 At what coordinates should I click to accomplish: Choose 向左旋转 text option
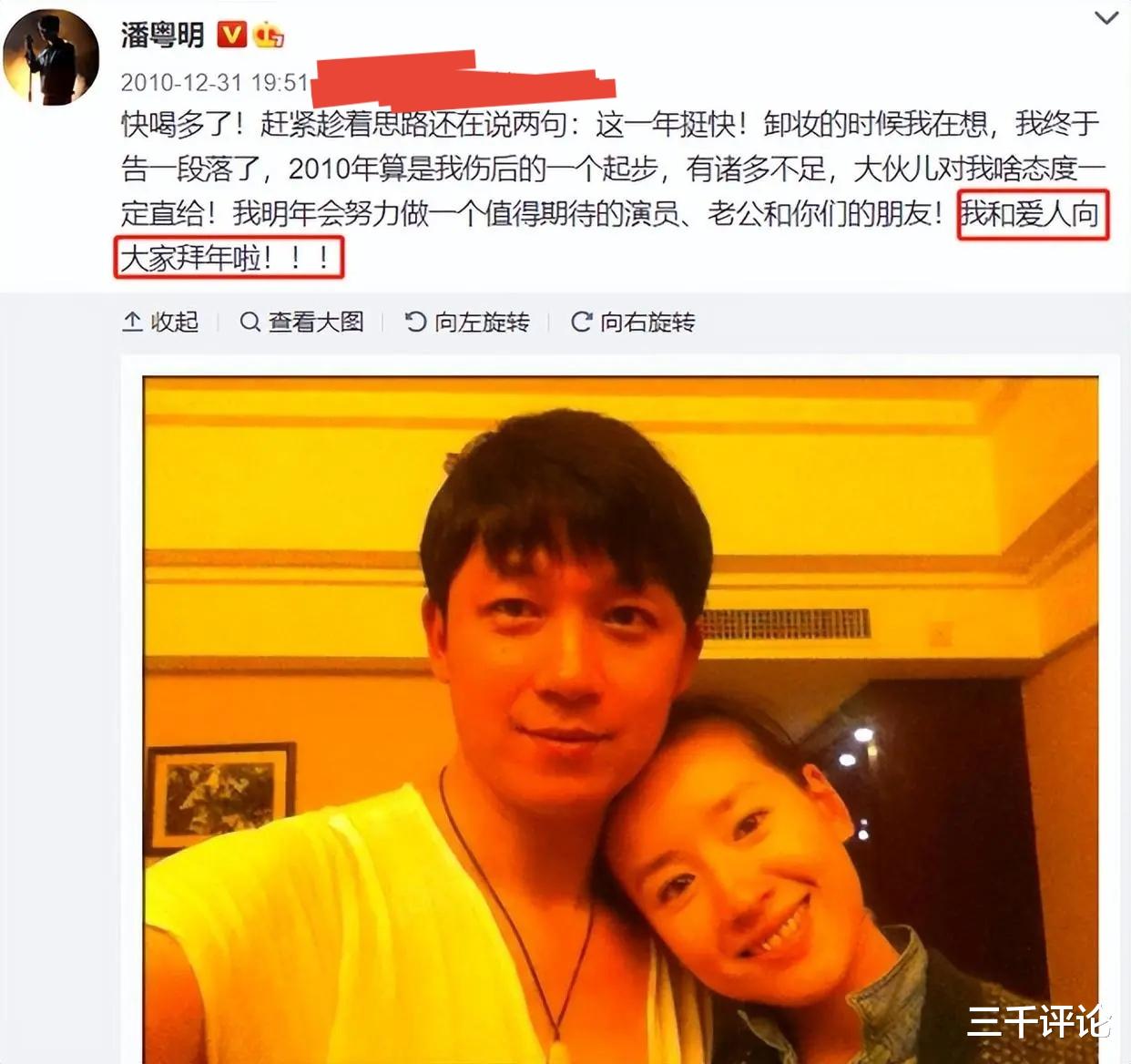(481, 322)
